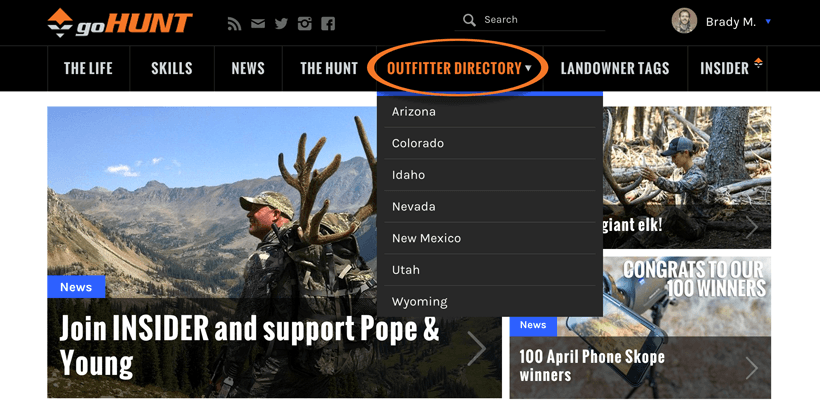820x409 pixels.
Task: Open 100 April Phone Skope winners article
Action: [591, 365]
